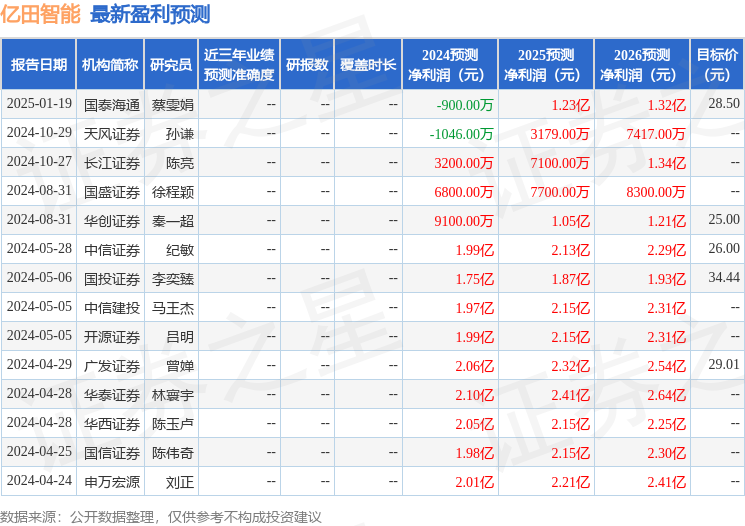Select analyst name 吕明
The image size is (745, 526).
(x=180, y=337)
